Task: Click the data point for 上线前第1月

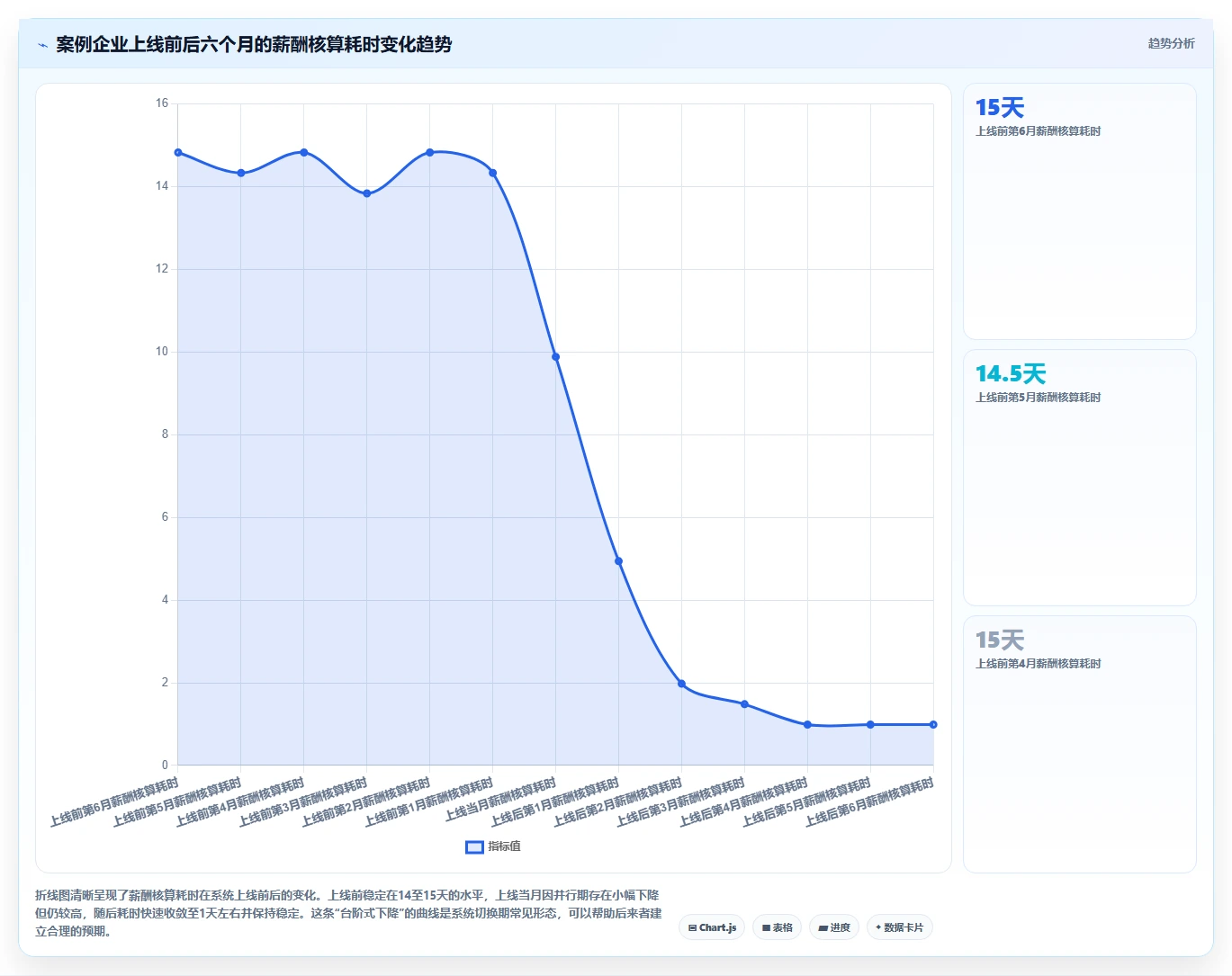Action: pyautogui.click(x=493, y=174)
